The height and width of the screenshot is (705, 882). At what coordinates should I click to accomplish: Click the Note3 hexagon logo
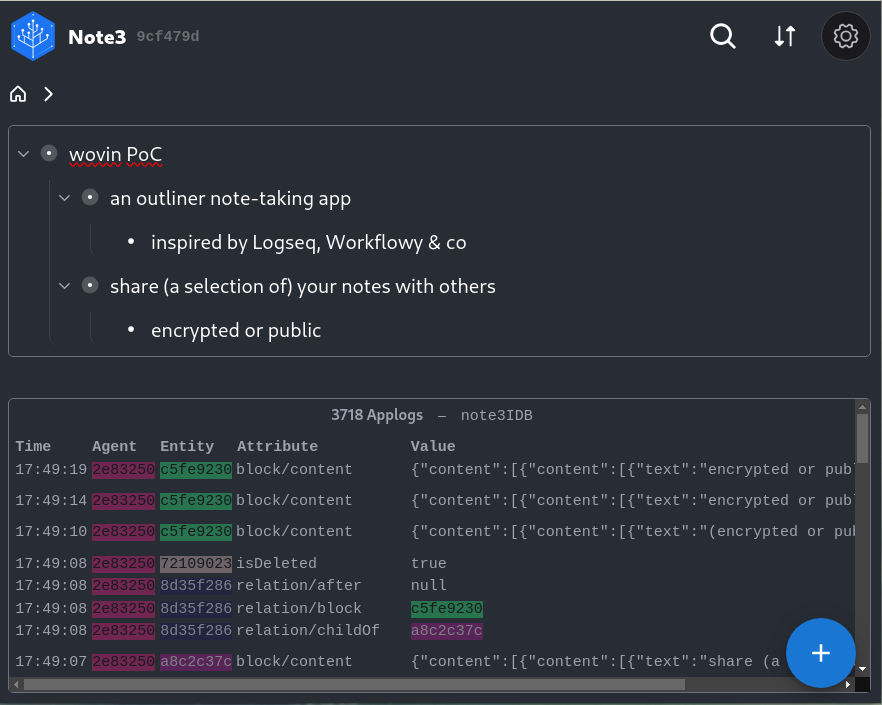(x=33, y=36)
